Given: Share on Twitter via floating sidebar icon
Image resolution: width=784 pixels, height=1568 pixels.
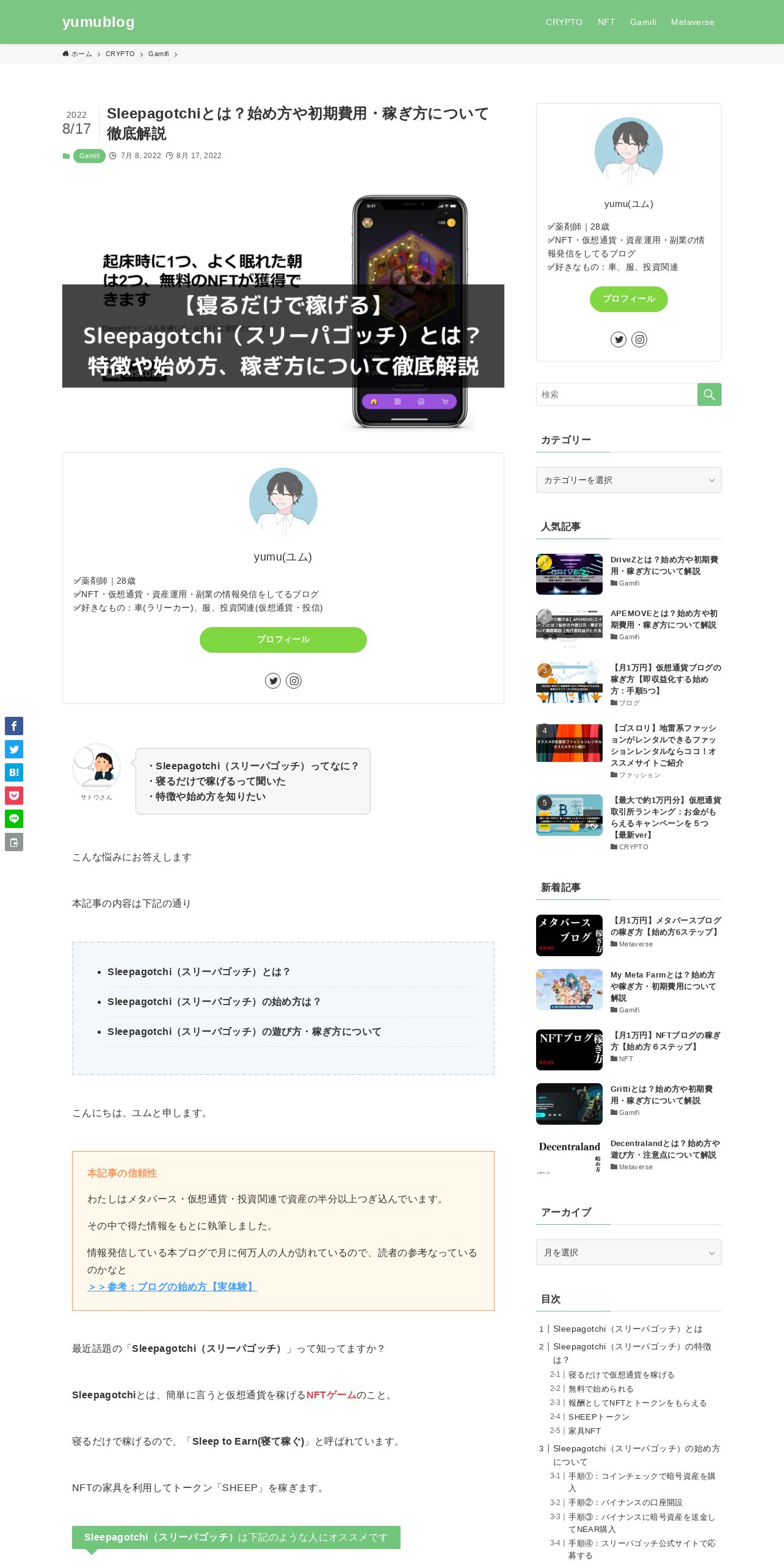Looking at the screenshot, I should [x=14, y=749].
